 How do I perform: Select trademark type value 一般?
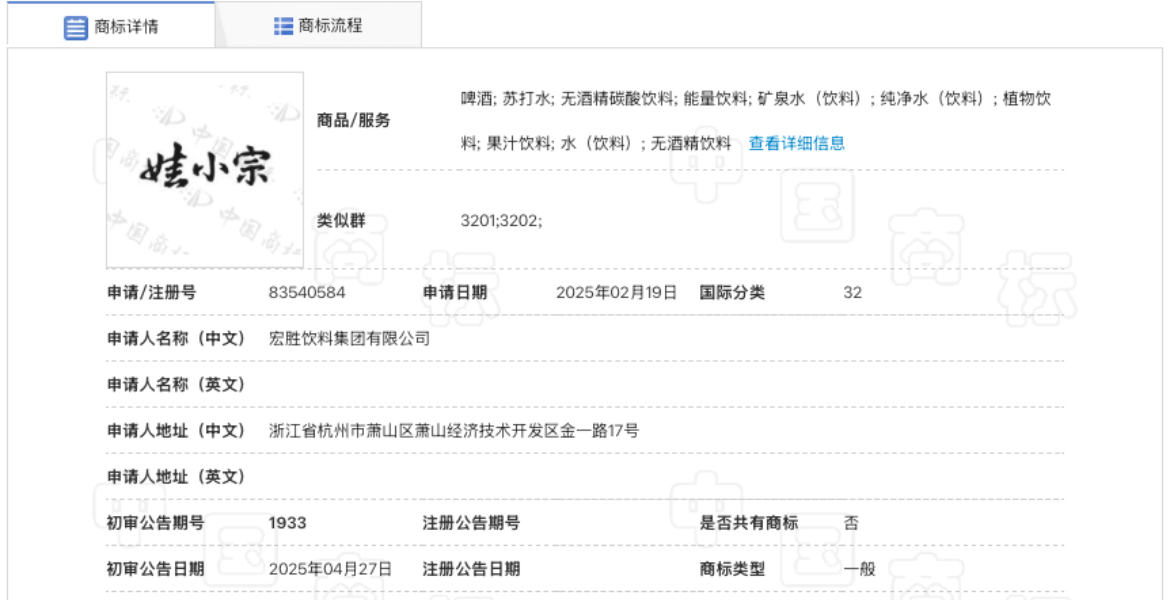click(x=859, y=569)
